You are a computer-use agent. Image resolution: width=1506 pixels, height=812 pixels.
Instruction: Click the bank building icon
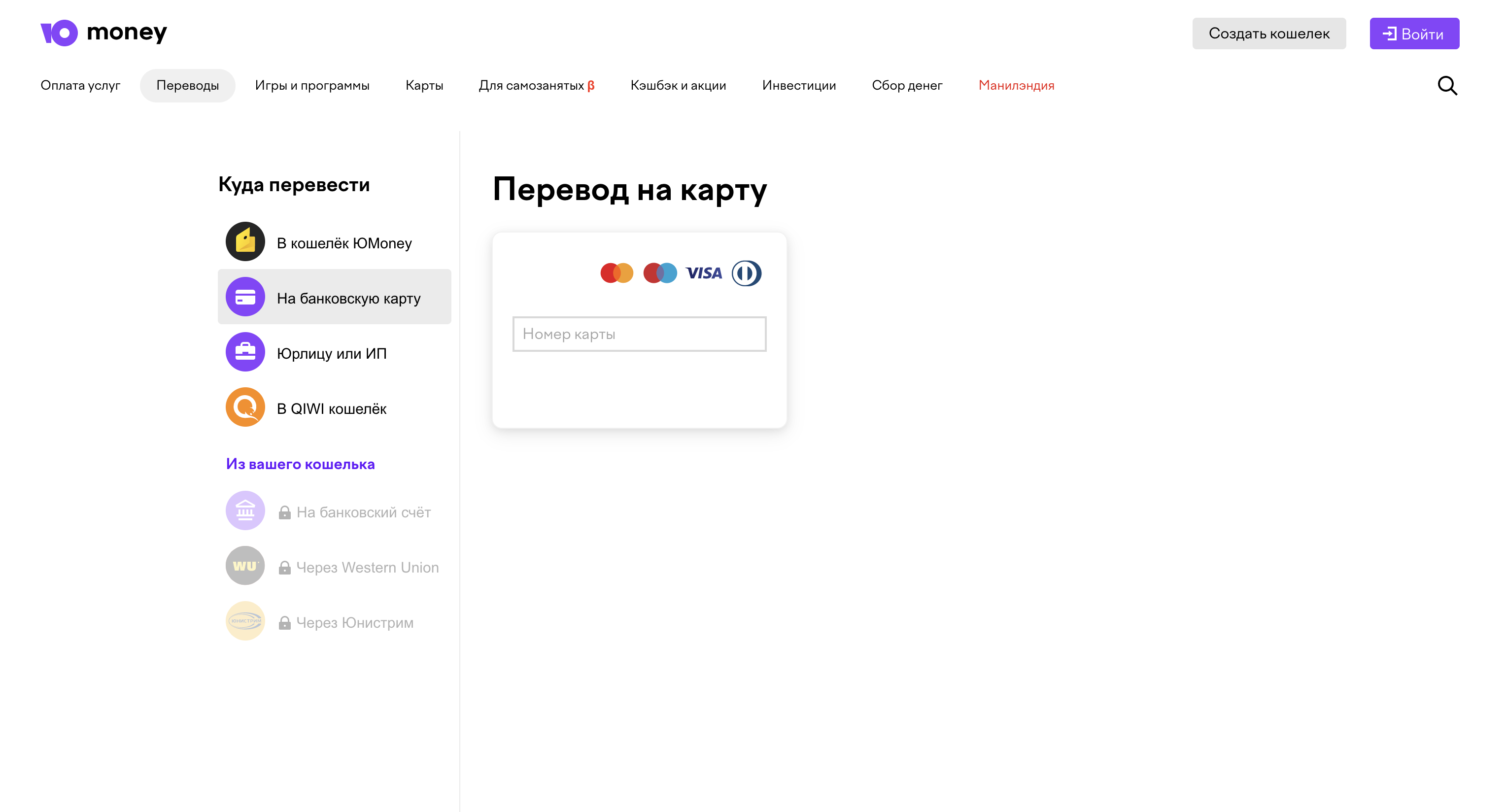pyautogui.click(x=245, y=511)
